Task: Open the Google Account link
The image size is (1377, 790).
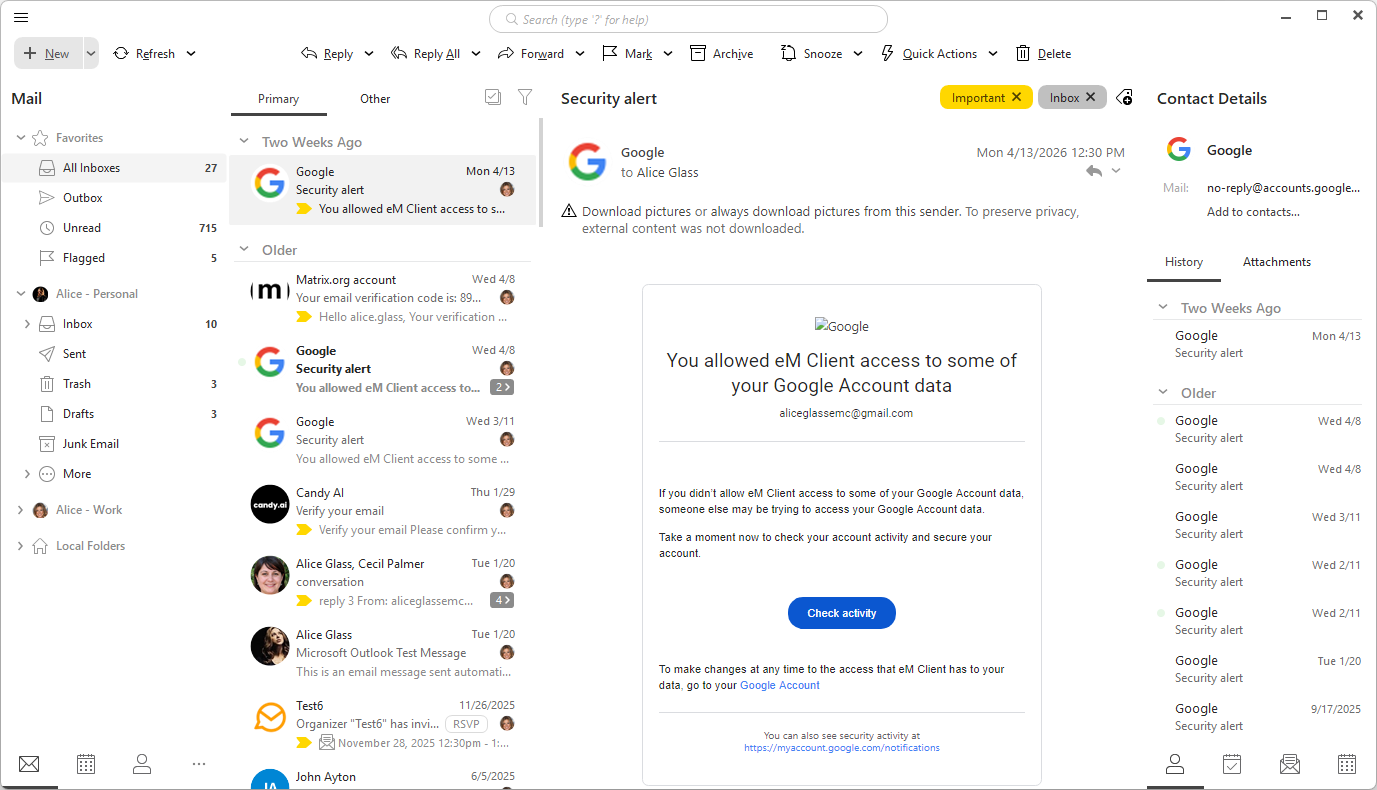Action: [x=780, y=686]
